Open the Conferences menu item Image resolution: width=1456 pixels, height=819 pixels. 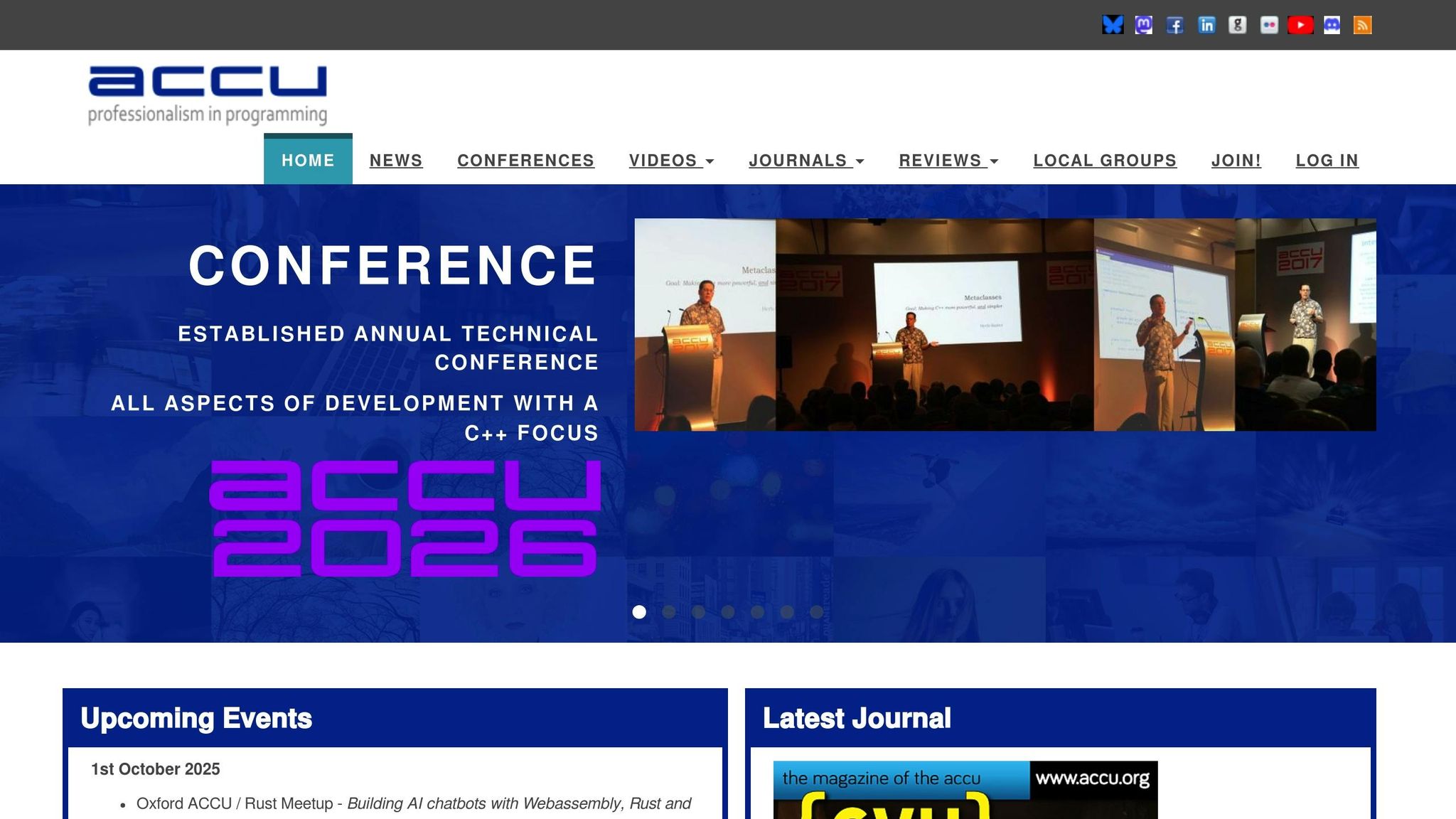coord(525,161)
